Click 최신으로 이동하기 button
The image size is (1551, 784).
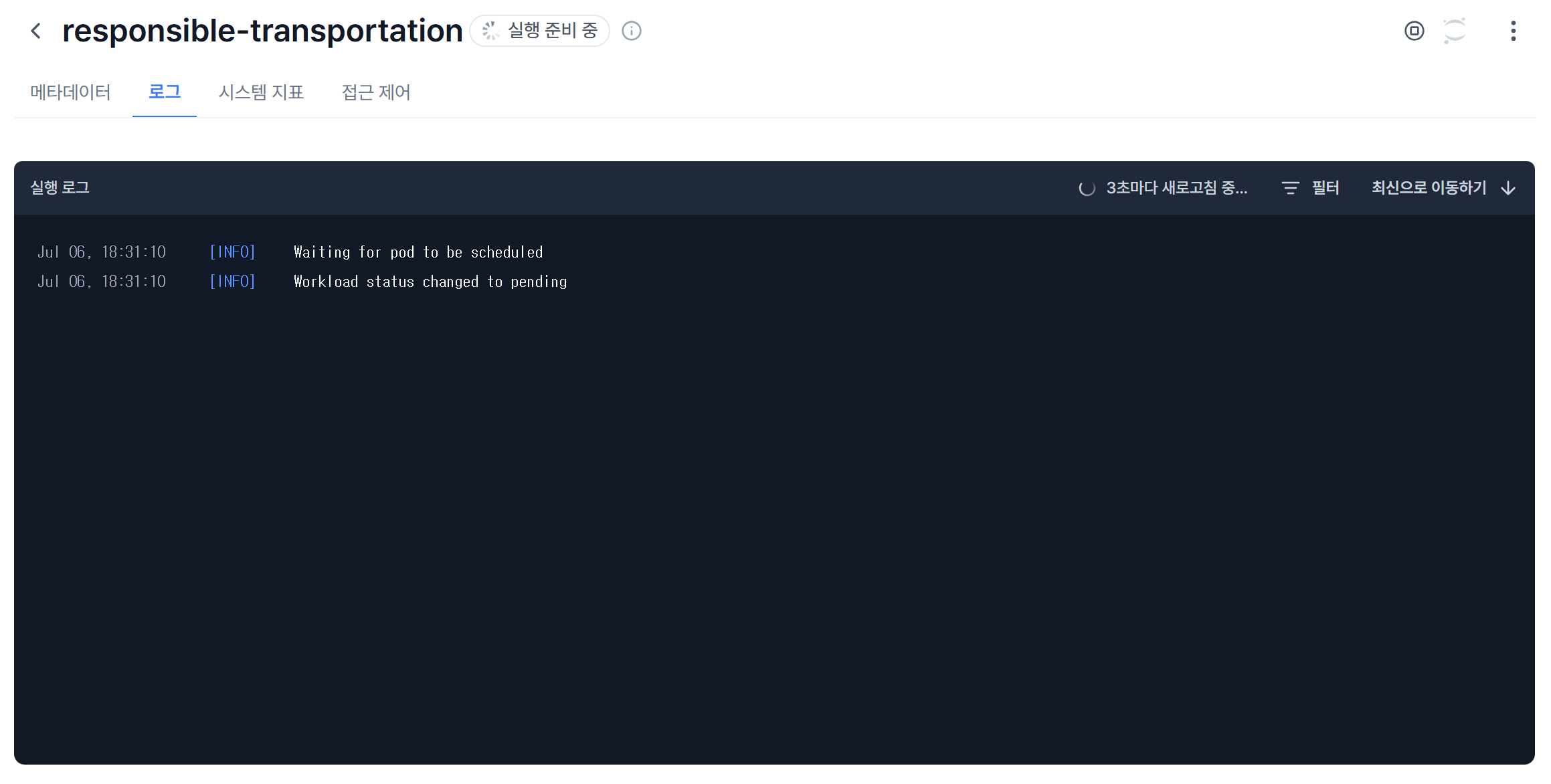1443,188
